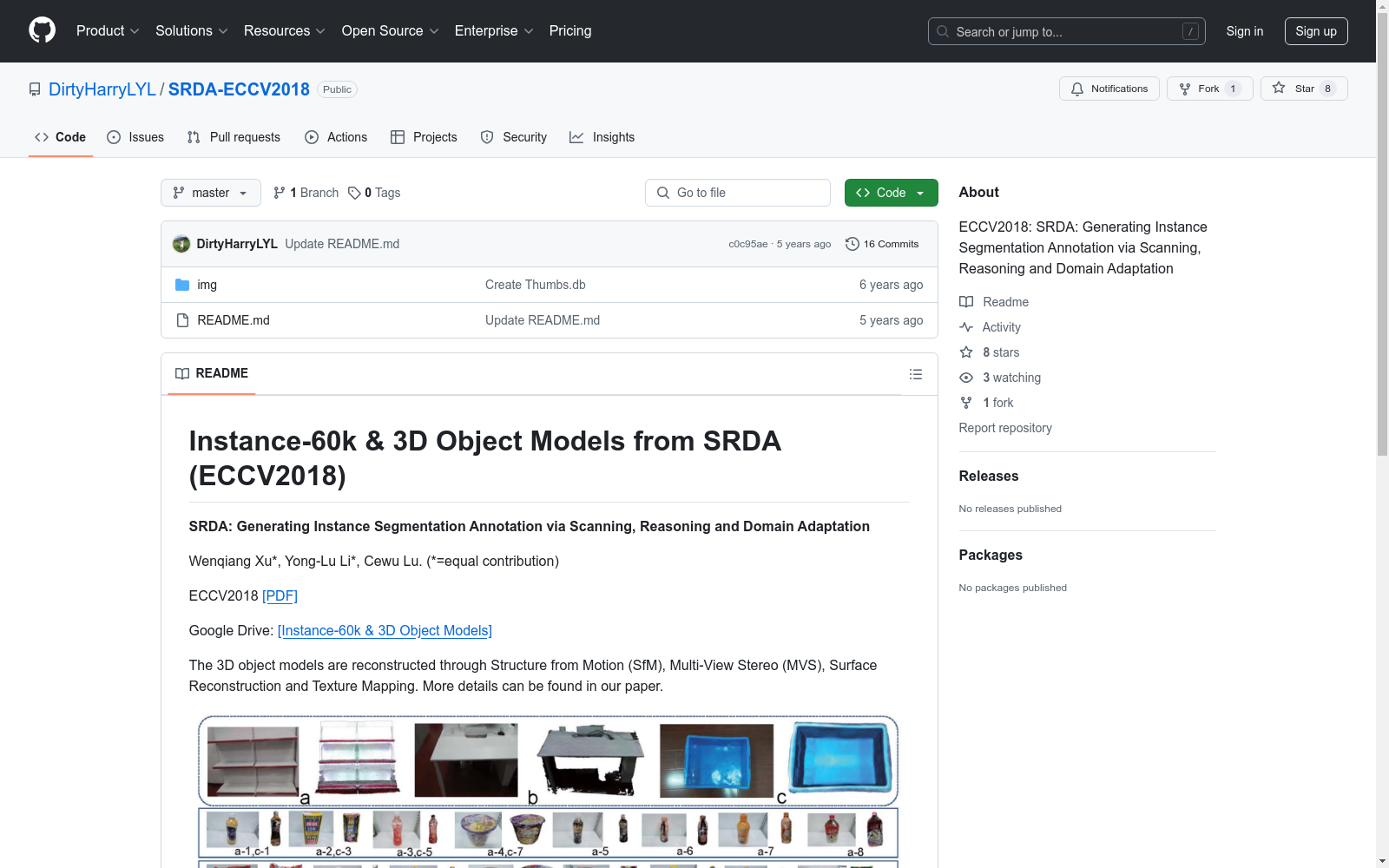
Task: Click the repository icon before DirtyHarryLYL
Action: (35, 89)
